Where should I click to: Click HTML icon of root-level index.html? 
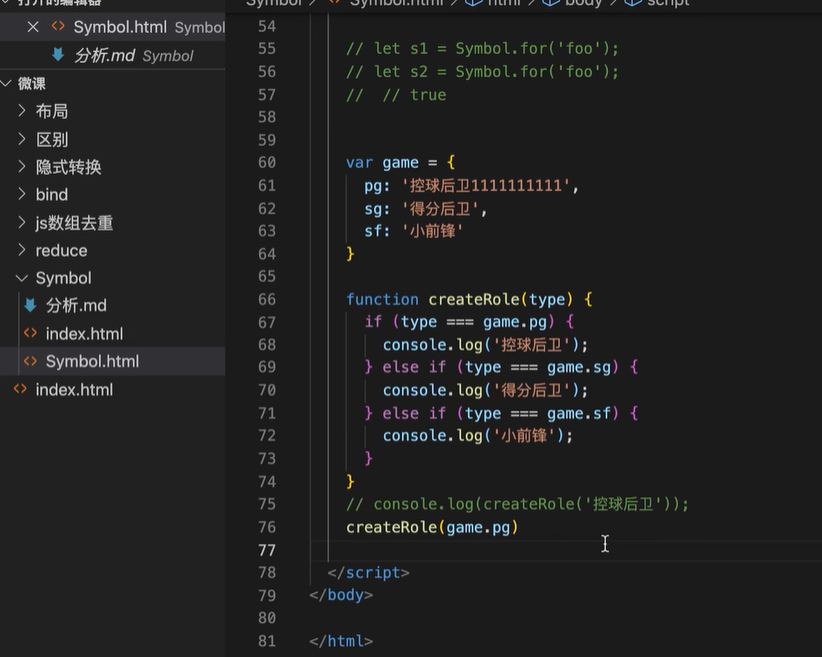pos(20,389)
